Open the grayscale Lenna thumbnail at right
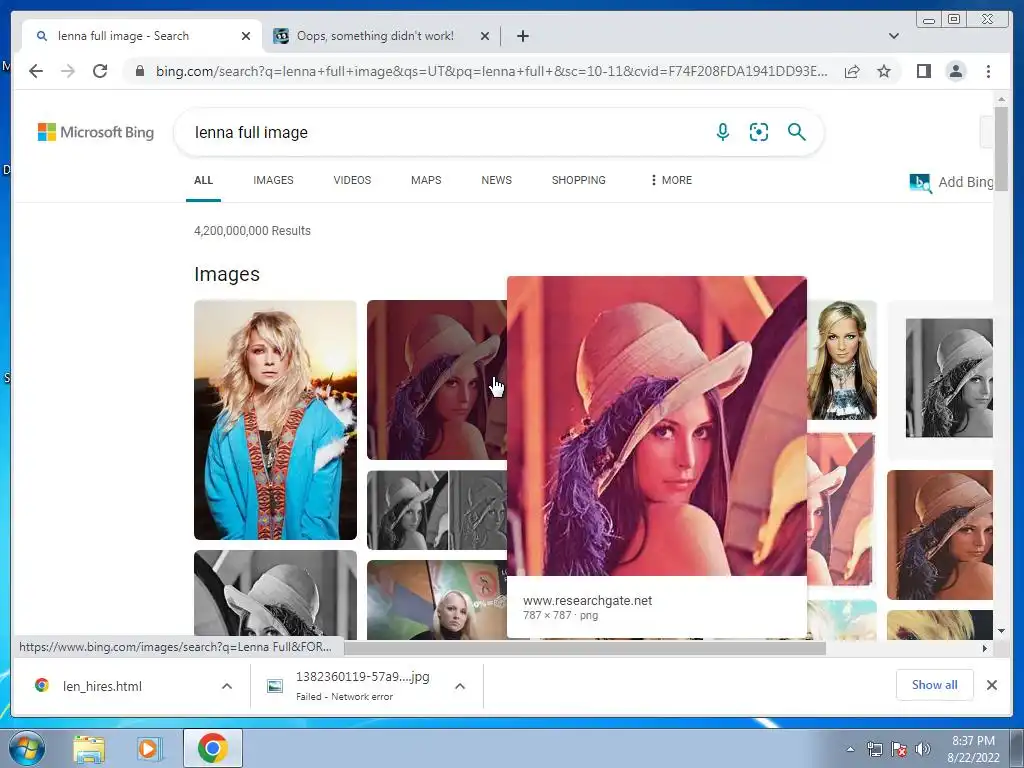This screenshot has height=768, width=1024. [x=949, y=378]
